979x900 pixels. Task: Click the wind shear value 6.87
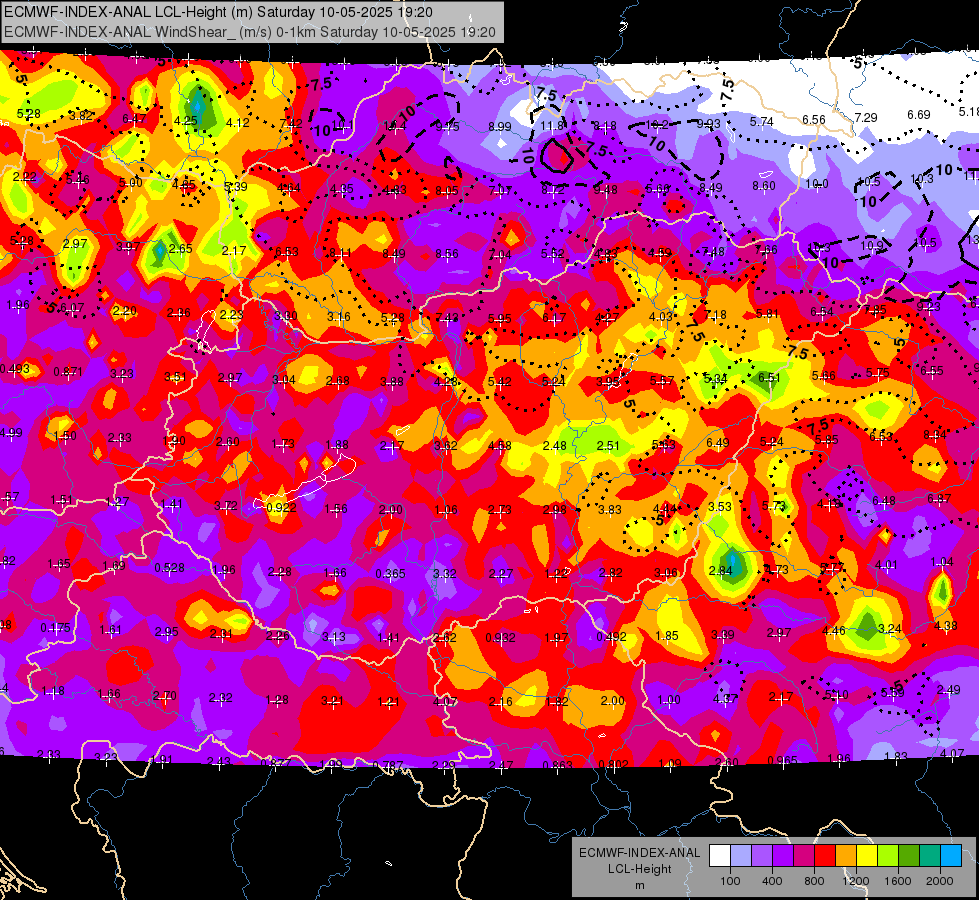coord(938,498)
